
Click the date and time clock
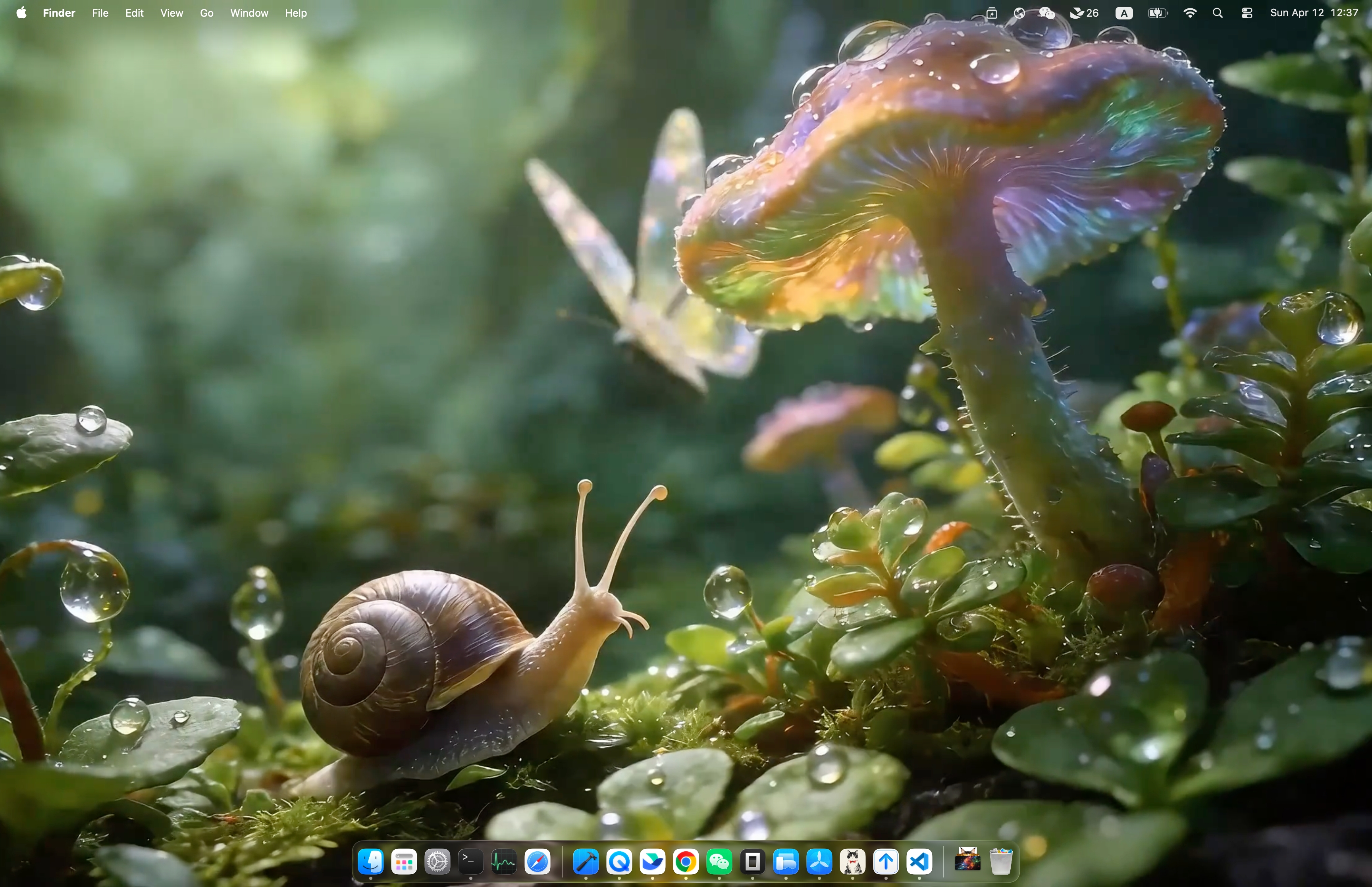1314,13
